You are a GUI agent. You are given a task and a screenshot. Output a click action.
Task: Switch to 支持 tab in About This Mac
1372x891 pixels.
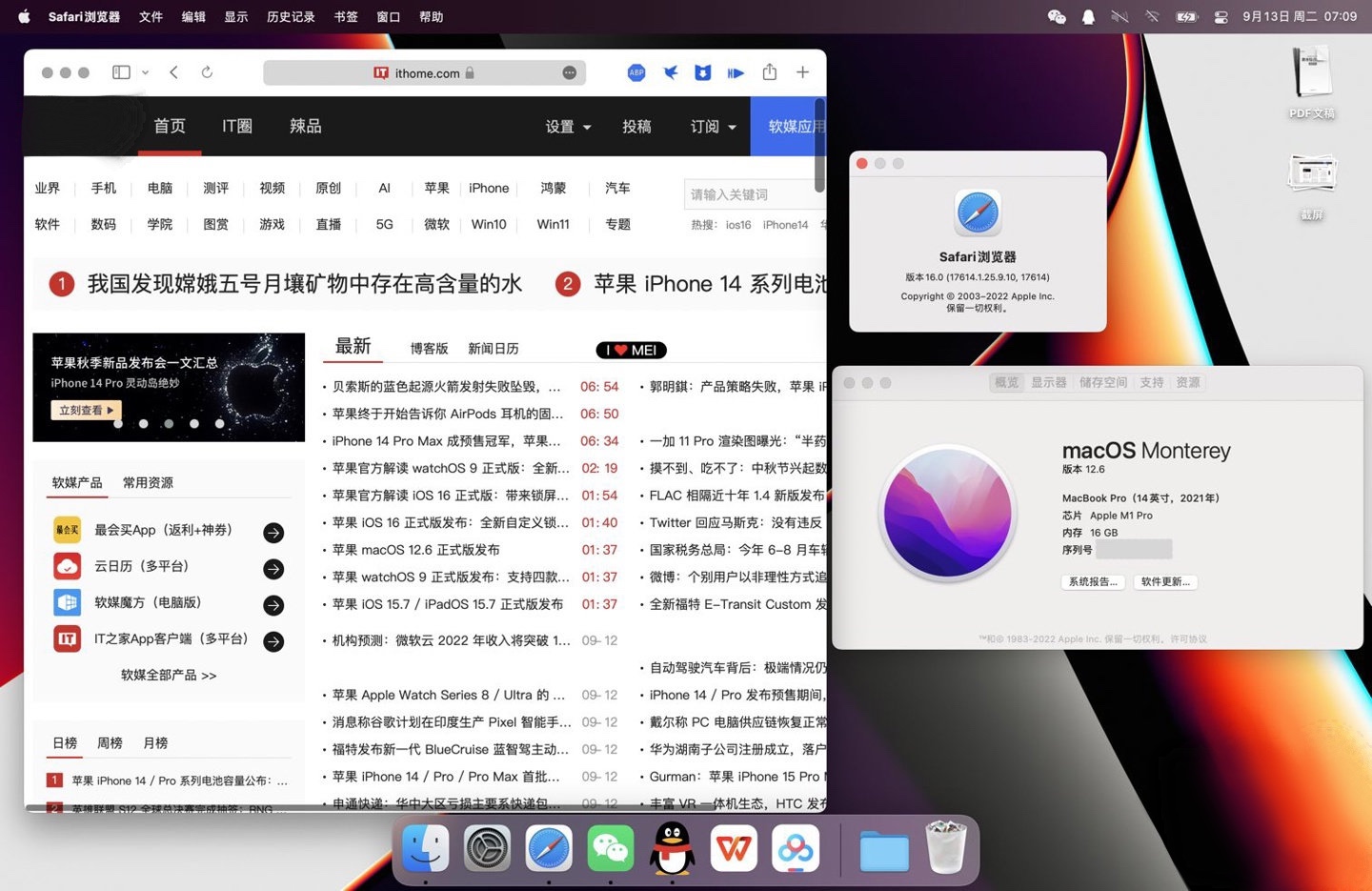pyautogui.click(x=1152, y=382)
